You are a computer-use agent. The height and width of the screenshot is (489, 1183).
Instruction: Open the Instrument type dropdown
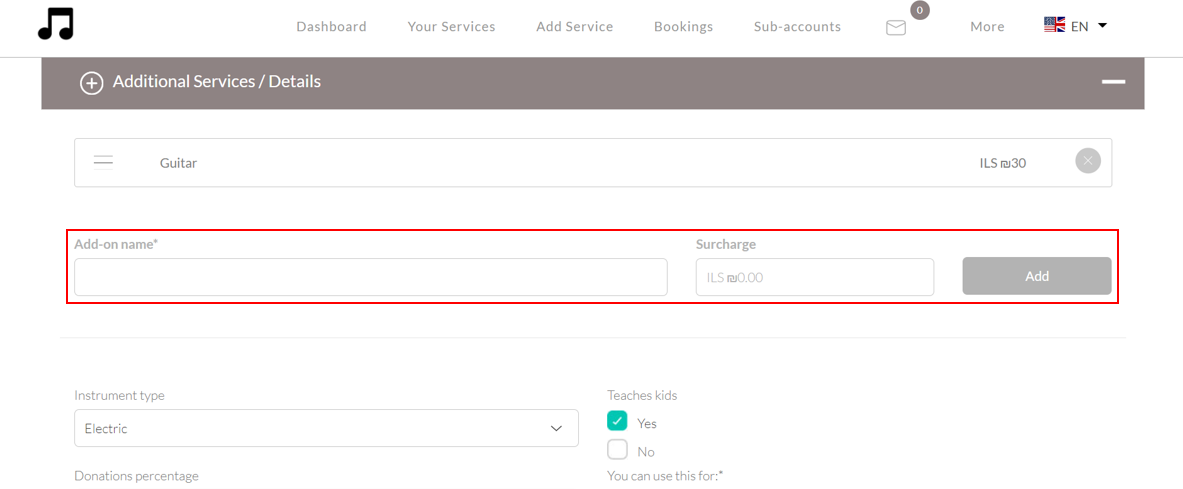coord(326,428)
